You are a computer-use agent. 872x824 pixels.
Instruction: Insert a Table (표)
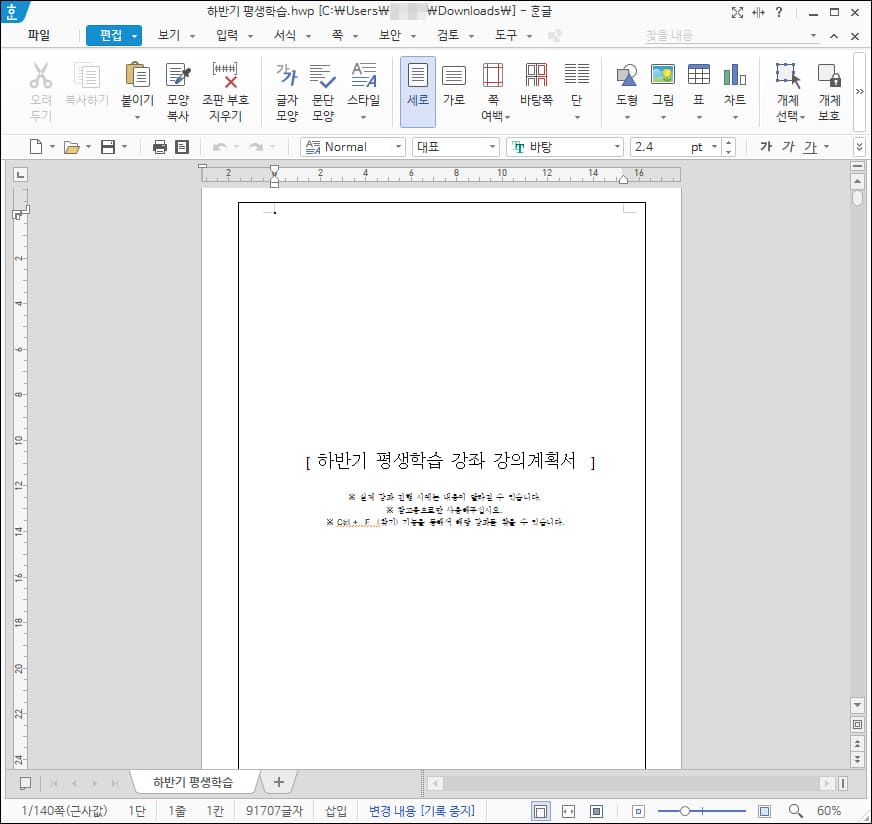(x=698, y=76)
